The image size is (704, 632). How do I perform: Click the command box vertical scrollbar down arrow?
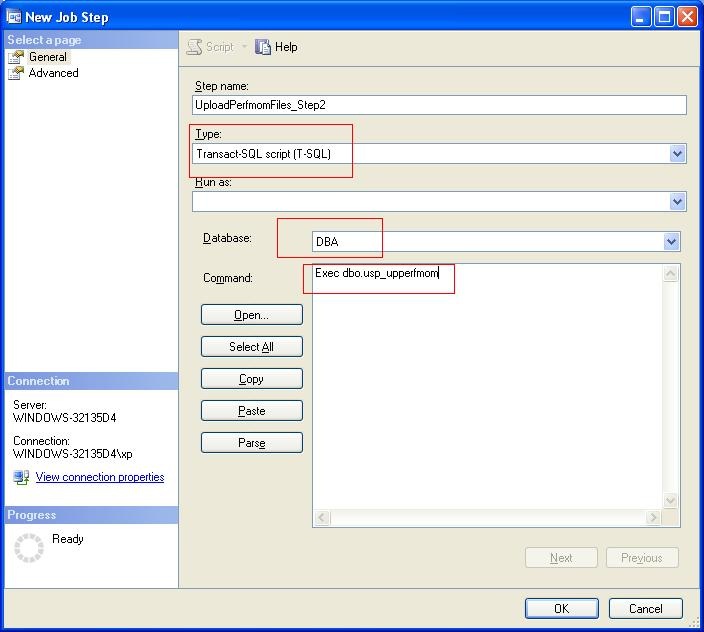click(671, 501)
